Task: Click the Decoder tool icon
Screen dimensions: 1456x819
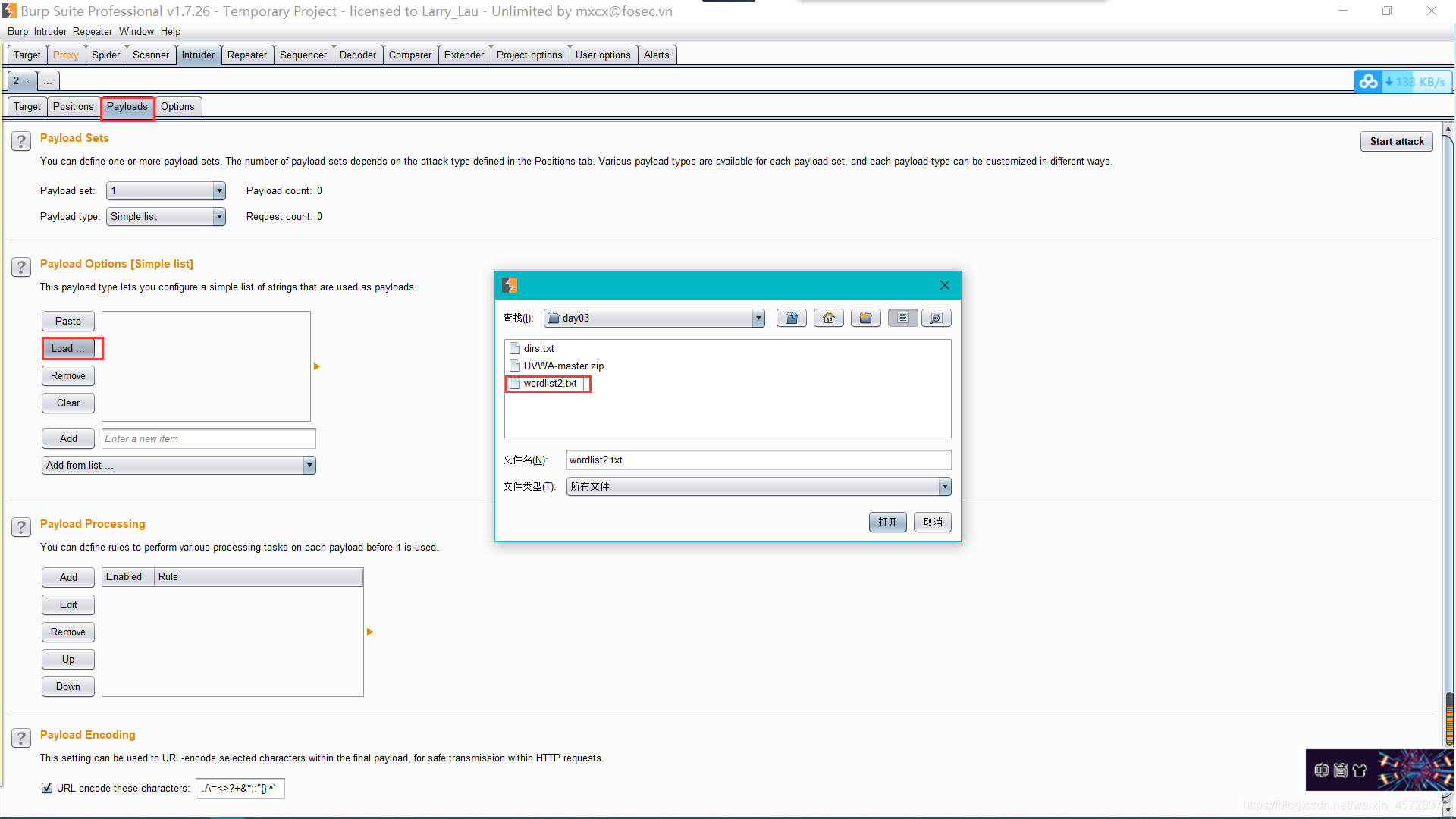Action: click(357, 54)
